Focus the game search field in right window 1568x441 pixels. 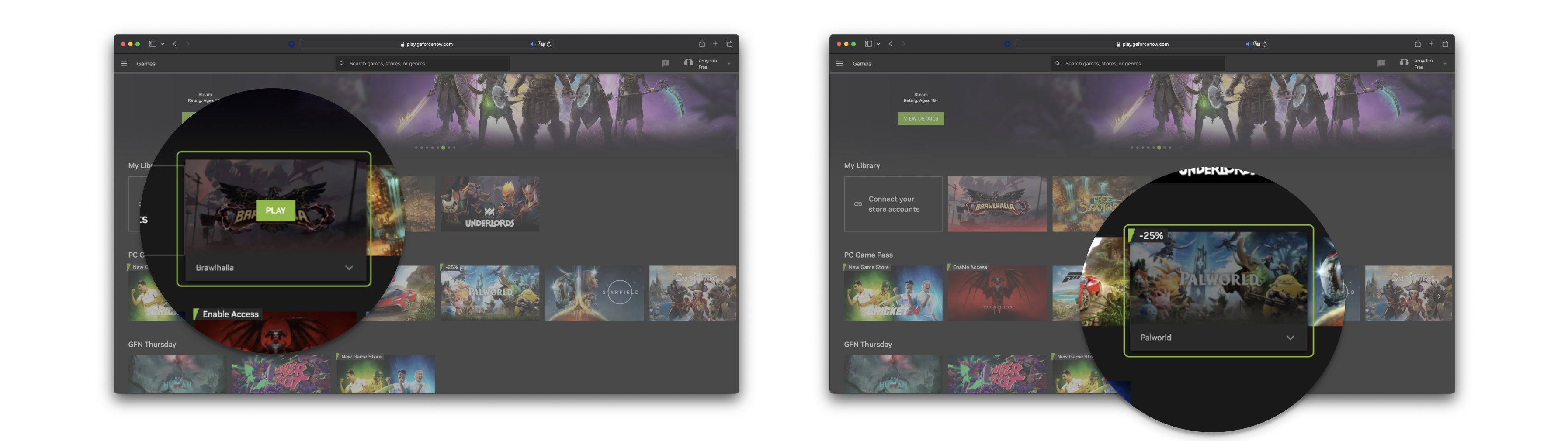click(1138, 63)
